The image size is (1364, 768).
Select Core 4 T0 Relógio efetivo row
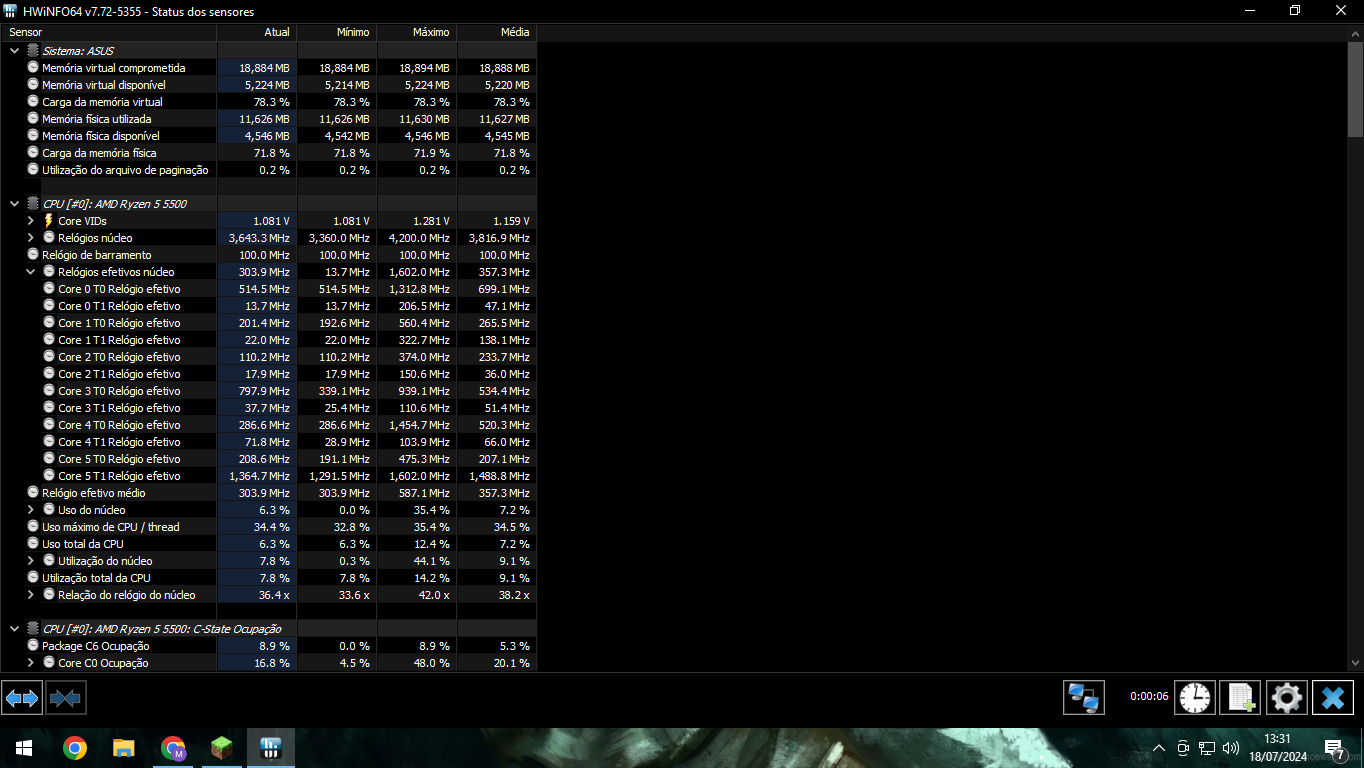click(x=268, y=425)
